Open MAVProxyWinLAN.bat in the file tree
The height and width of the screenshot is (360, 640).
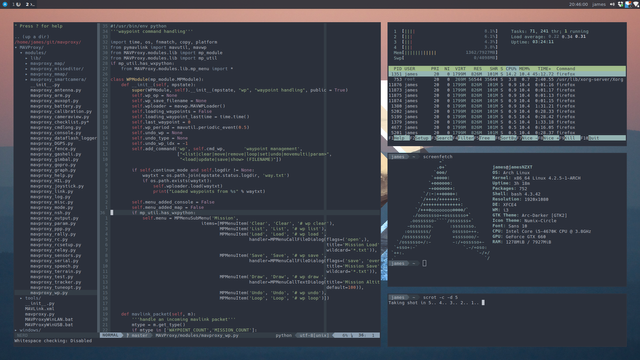(49, 319)
